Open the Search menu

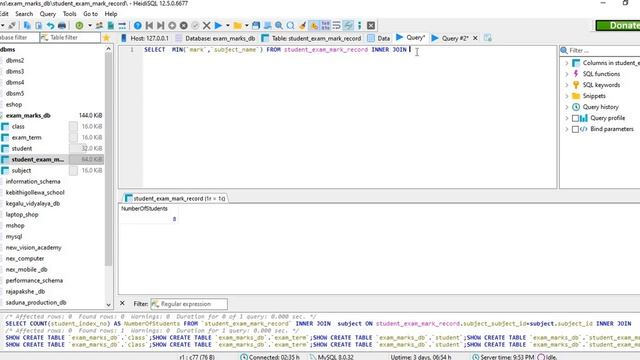point(24,14)
